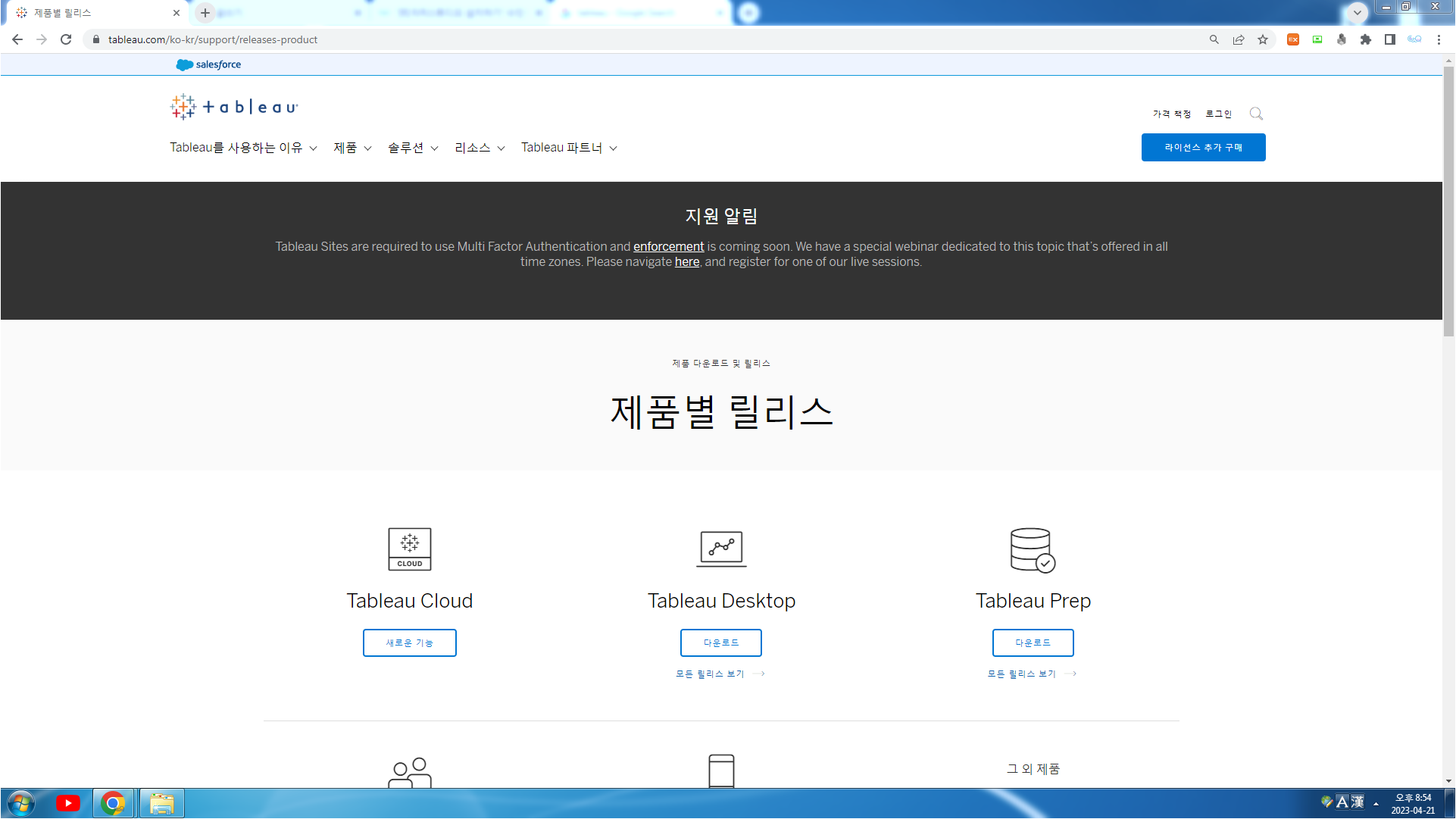1456x819 pixels.
Task: Expand the 제품 dropdown menu
Action: point(352,148)
